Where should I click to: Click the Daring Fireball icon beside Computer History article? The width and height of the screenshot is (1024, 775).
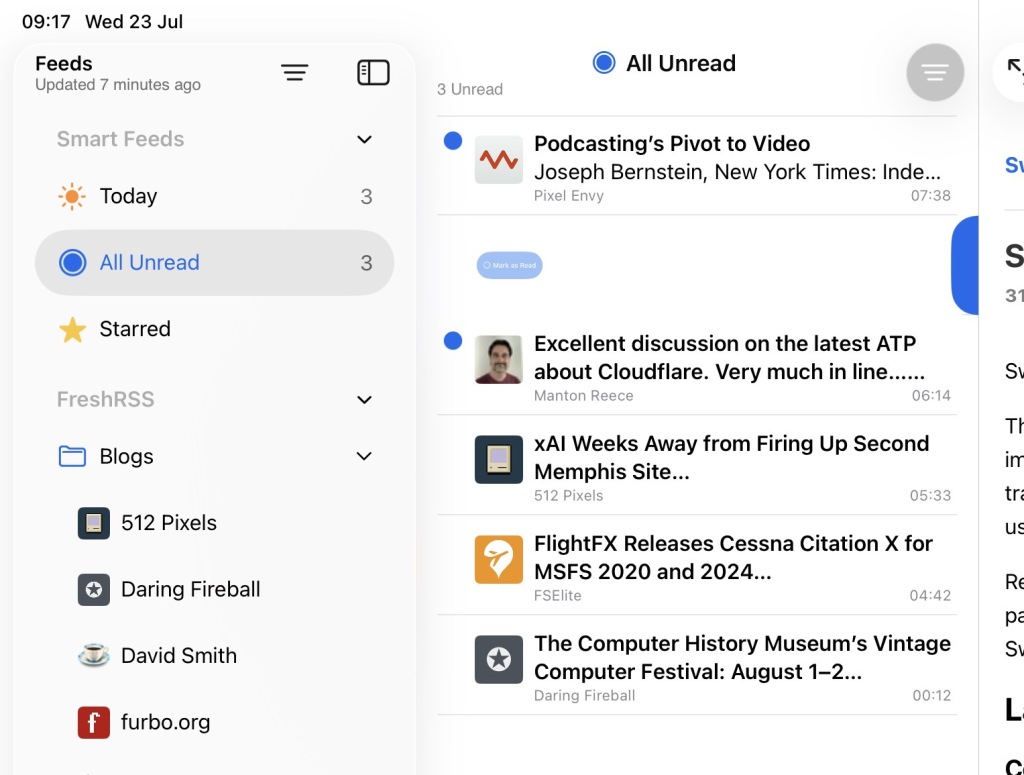click(x=498, y=659)
